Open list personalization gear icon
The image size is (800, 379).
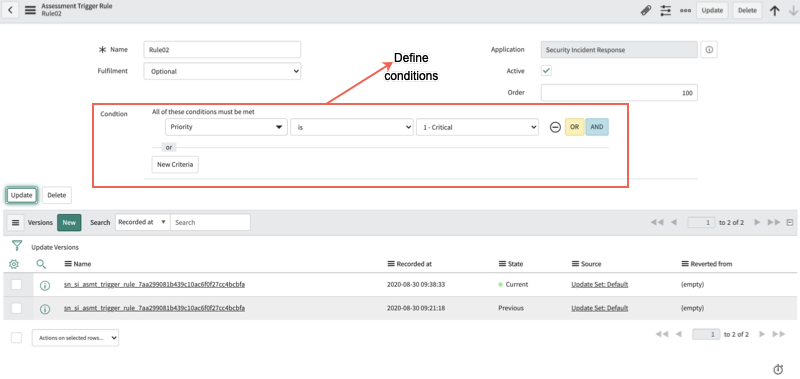tap(14, 264)
